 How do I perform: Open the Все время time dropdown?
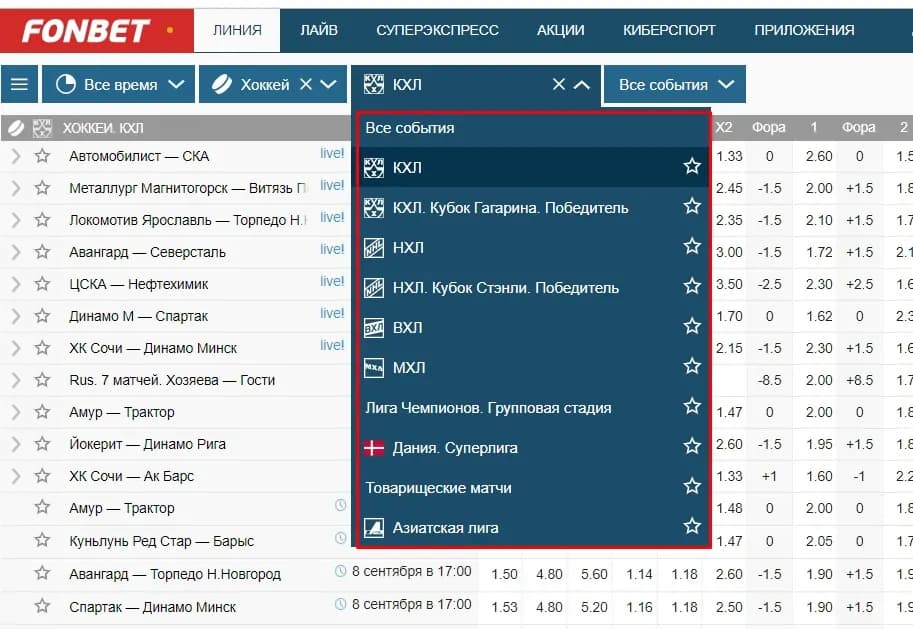point(118,84)
